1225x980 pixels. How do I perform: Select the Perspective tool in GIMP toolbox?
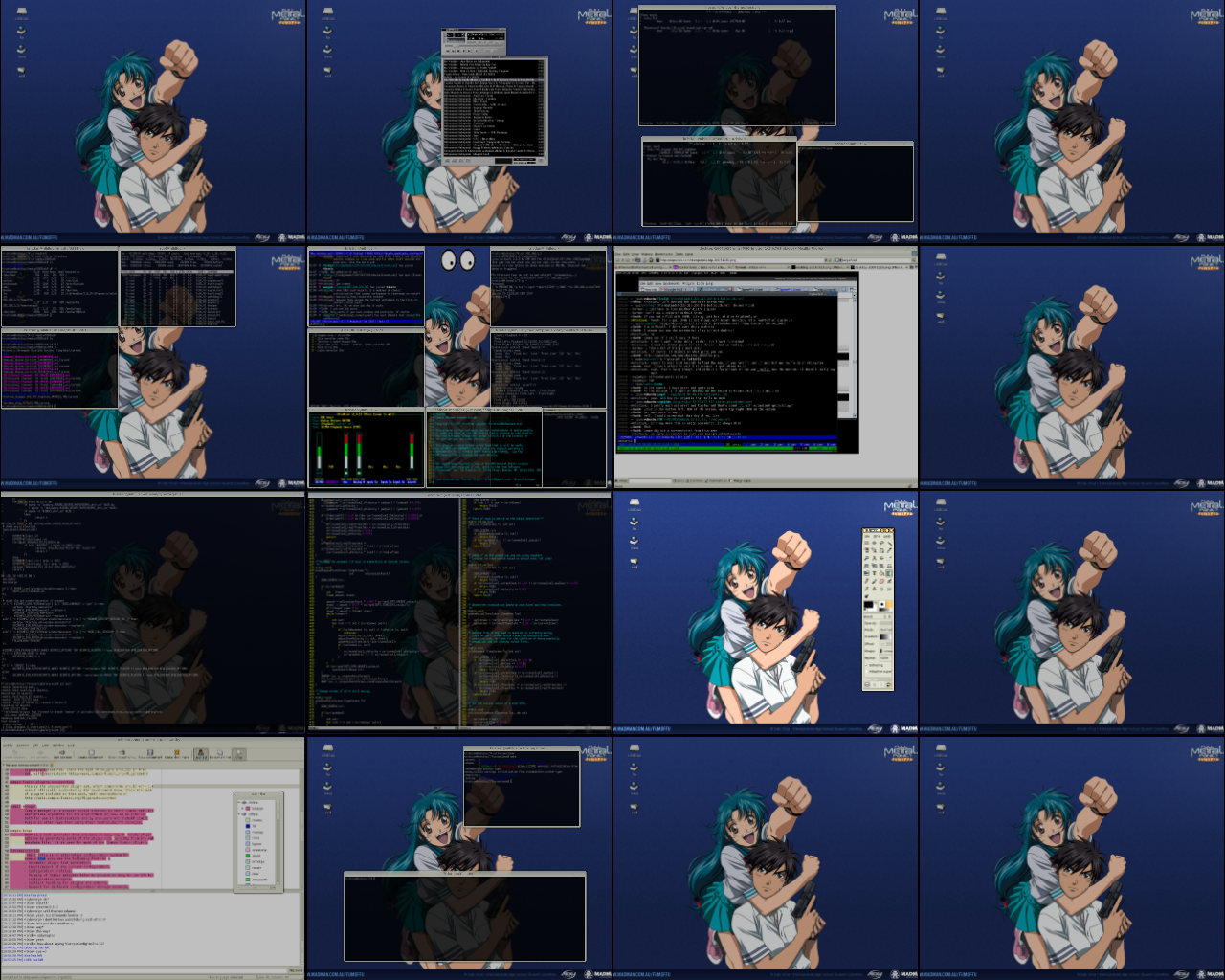tap(889, 566)
